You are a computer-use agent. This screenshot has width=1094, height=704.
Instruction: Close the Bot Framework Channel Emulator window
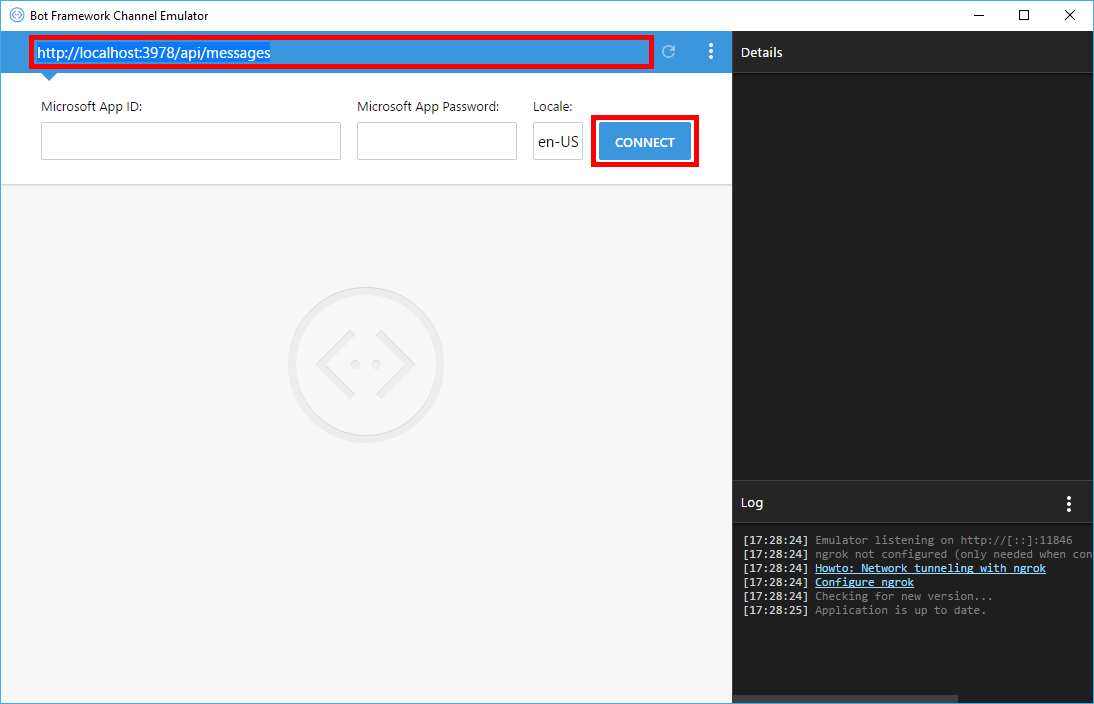pyautogui.click(x=1069, y=15)
